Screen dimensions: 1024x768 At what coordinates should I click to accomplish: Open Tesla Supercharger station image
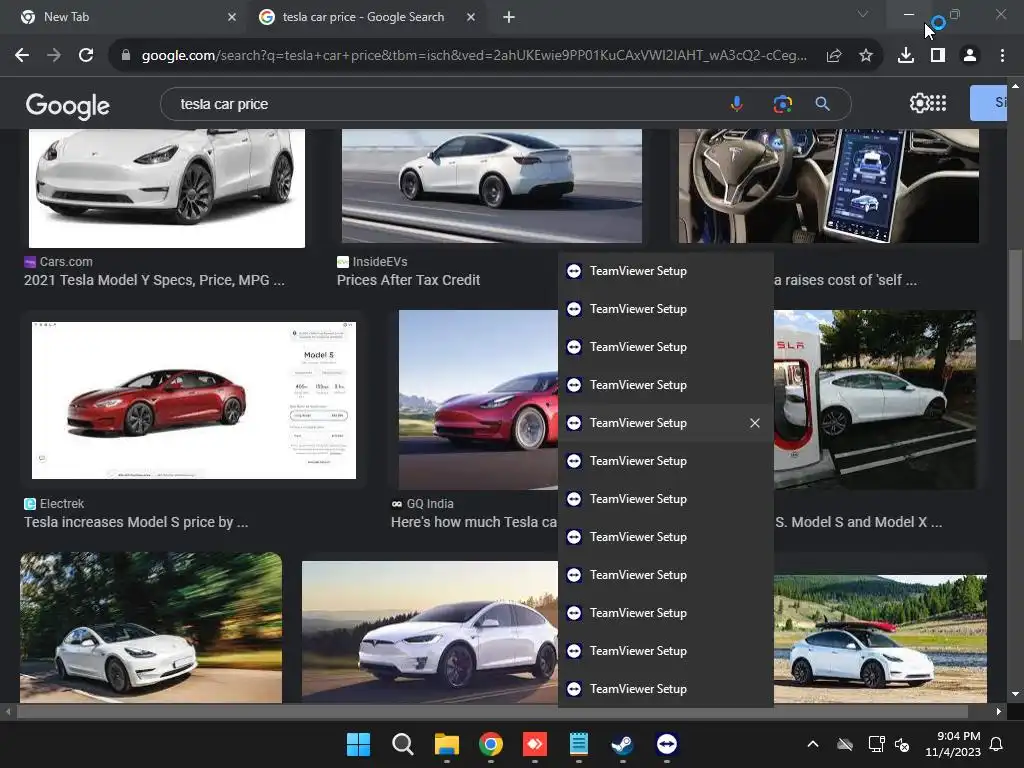(875, 400)
